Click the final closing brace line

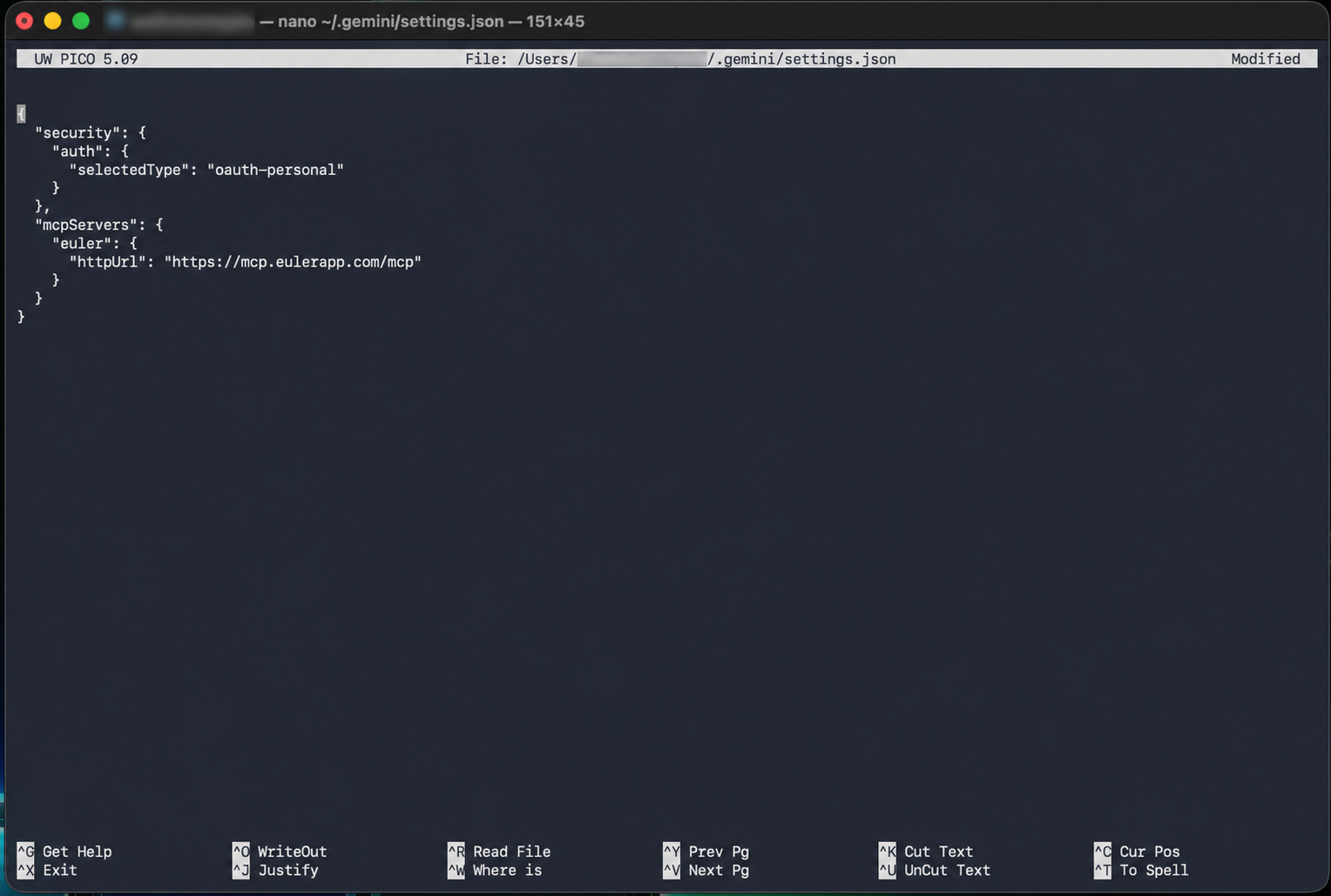pos(21,317)
